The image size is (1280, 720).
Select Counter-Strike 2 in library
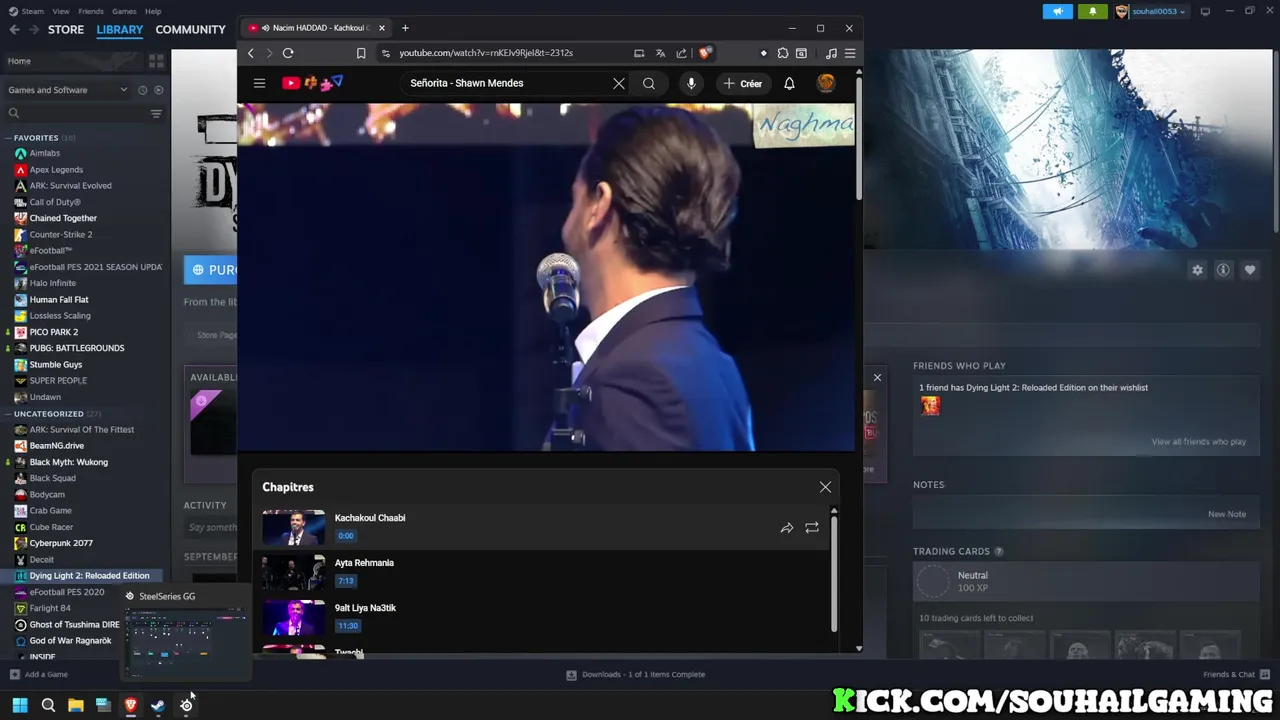point(60,235)
